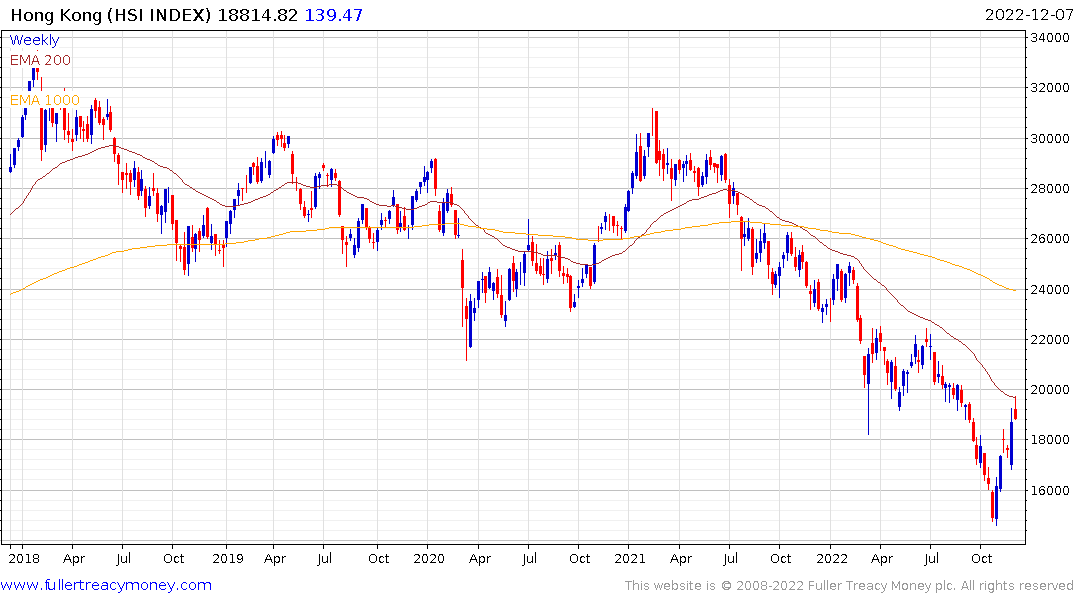The width and height of the screenshot is (1075, 600).
Task: Click the 30000 price axis label
Action: (x=1050, y=139)
